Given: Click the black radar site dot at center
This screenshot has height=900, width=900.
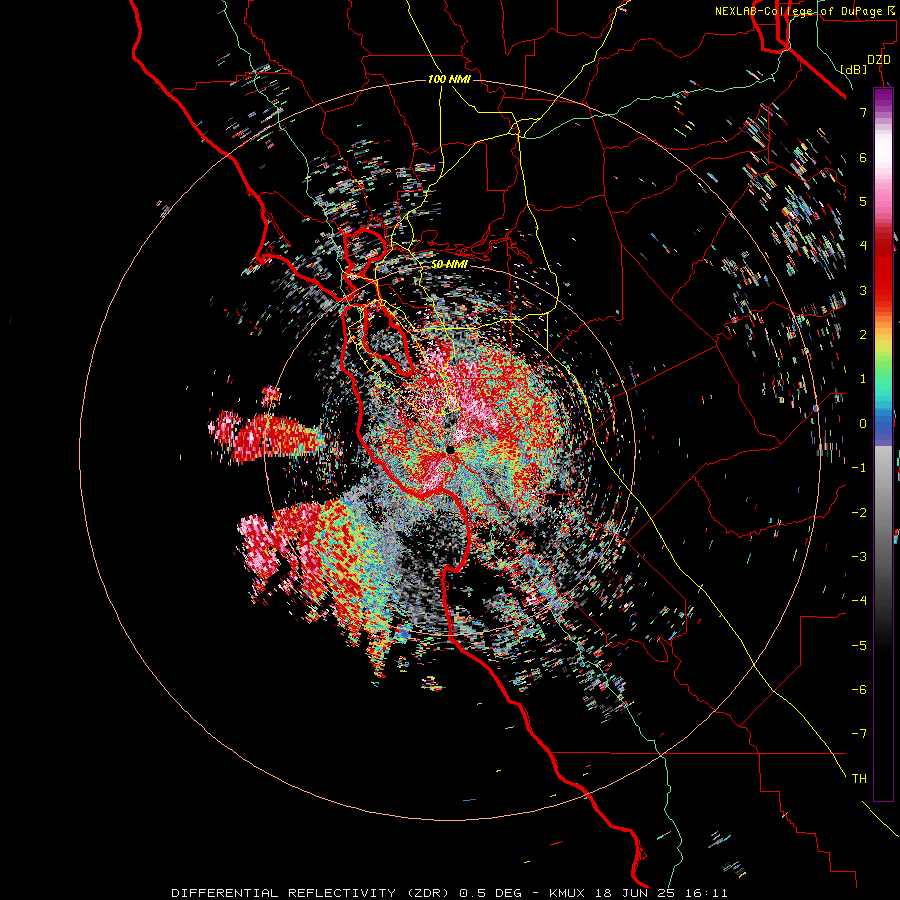Looking at the screenshot, I should (x=450, y=450).
